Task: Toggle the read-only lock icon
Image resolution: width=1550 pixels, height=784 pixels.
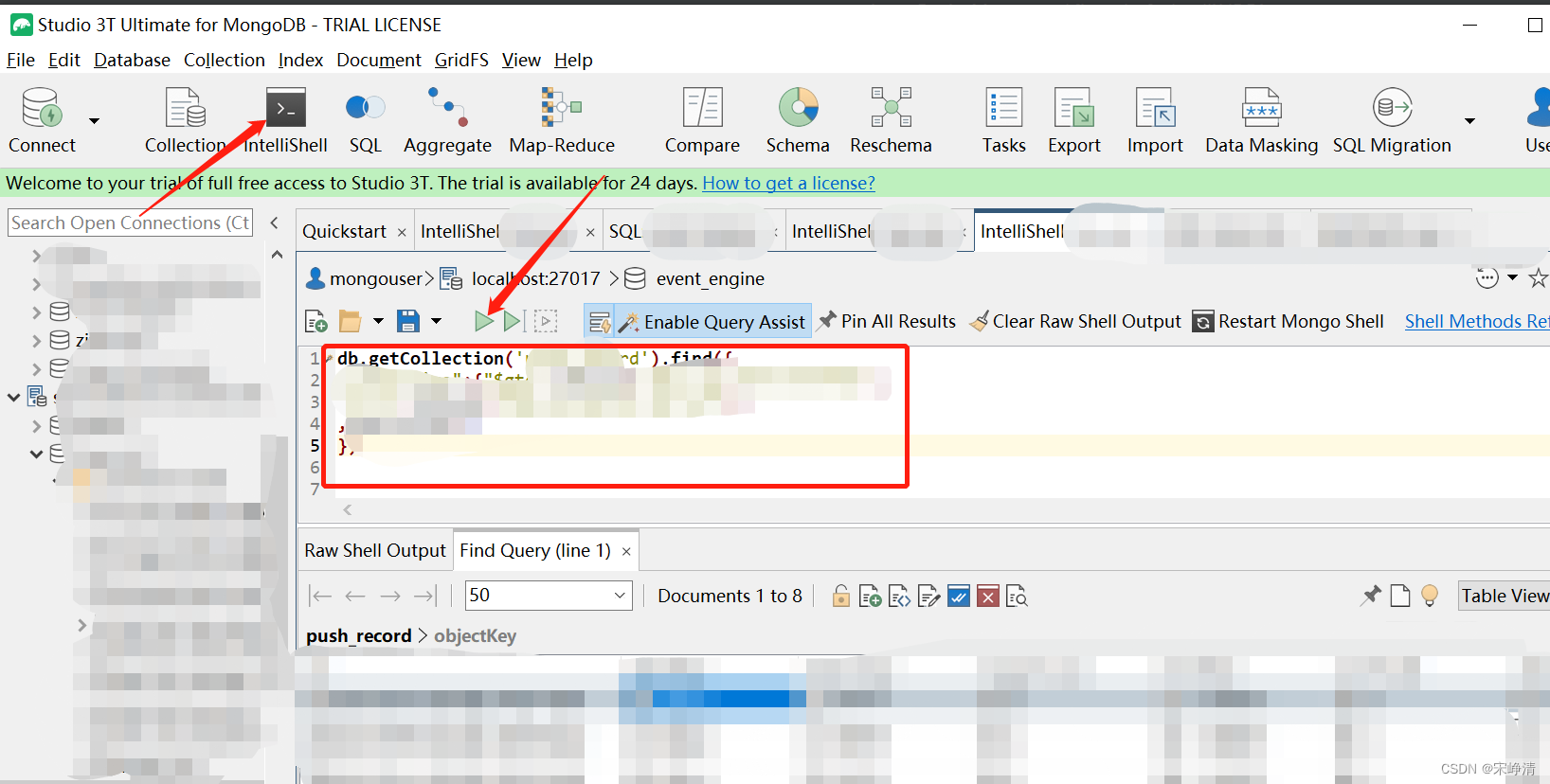Action: pyautogui.click(x=840, y=596)
